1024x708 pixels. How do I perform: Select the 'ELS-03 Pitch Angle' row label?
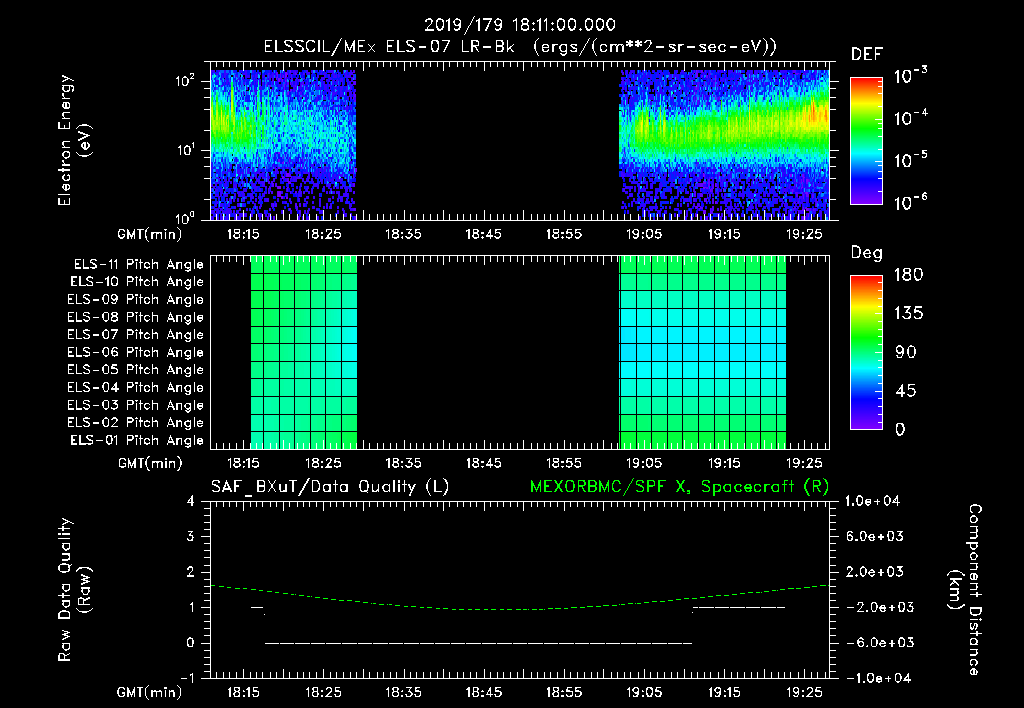click(136, 406)
